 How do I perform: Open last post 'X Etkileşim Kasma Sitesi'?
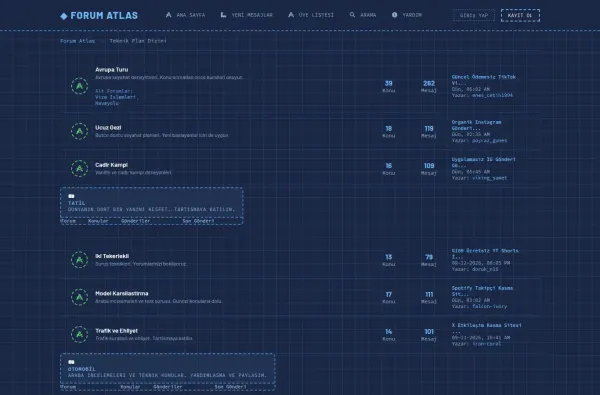pyautogui.click(x=487, y=328)
